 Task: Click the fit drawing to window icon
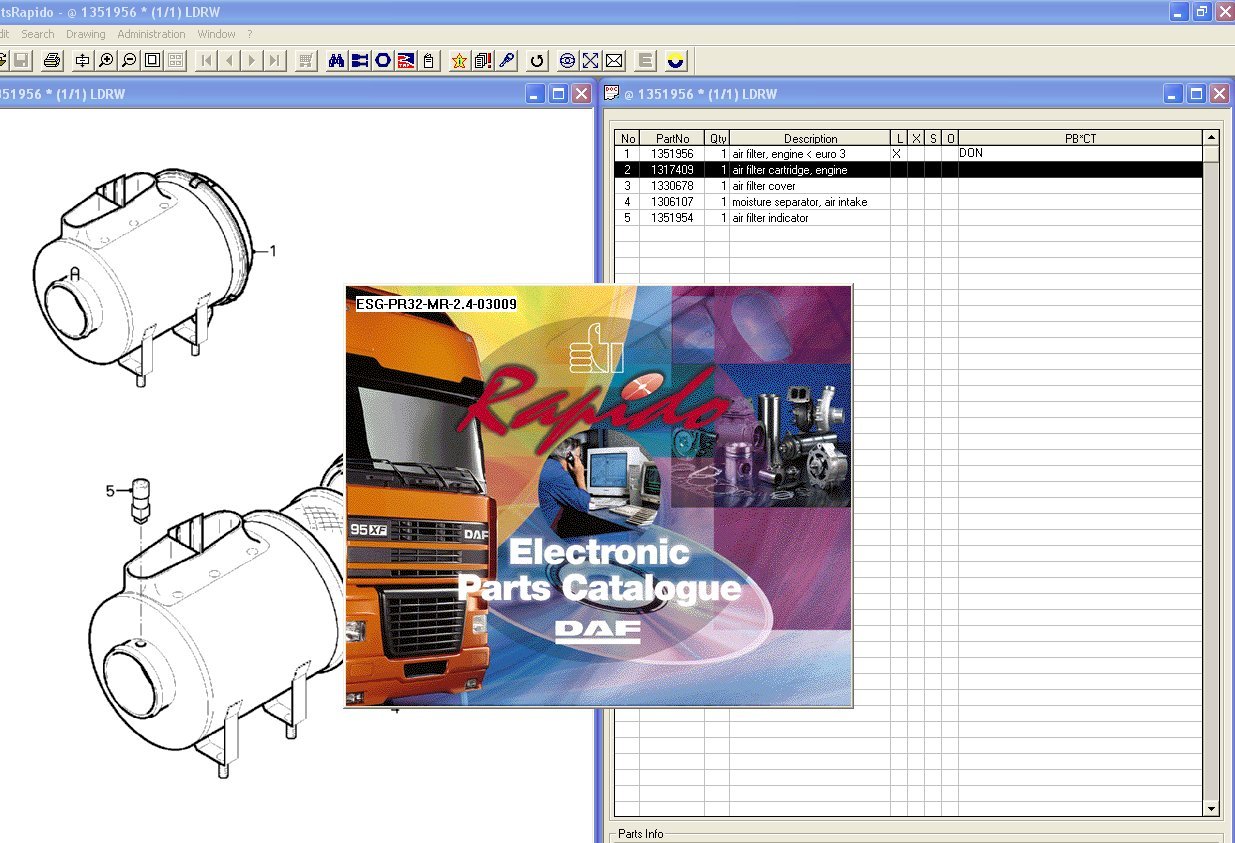pyautogui.click(x=152, y=61)
